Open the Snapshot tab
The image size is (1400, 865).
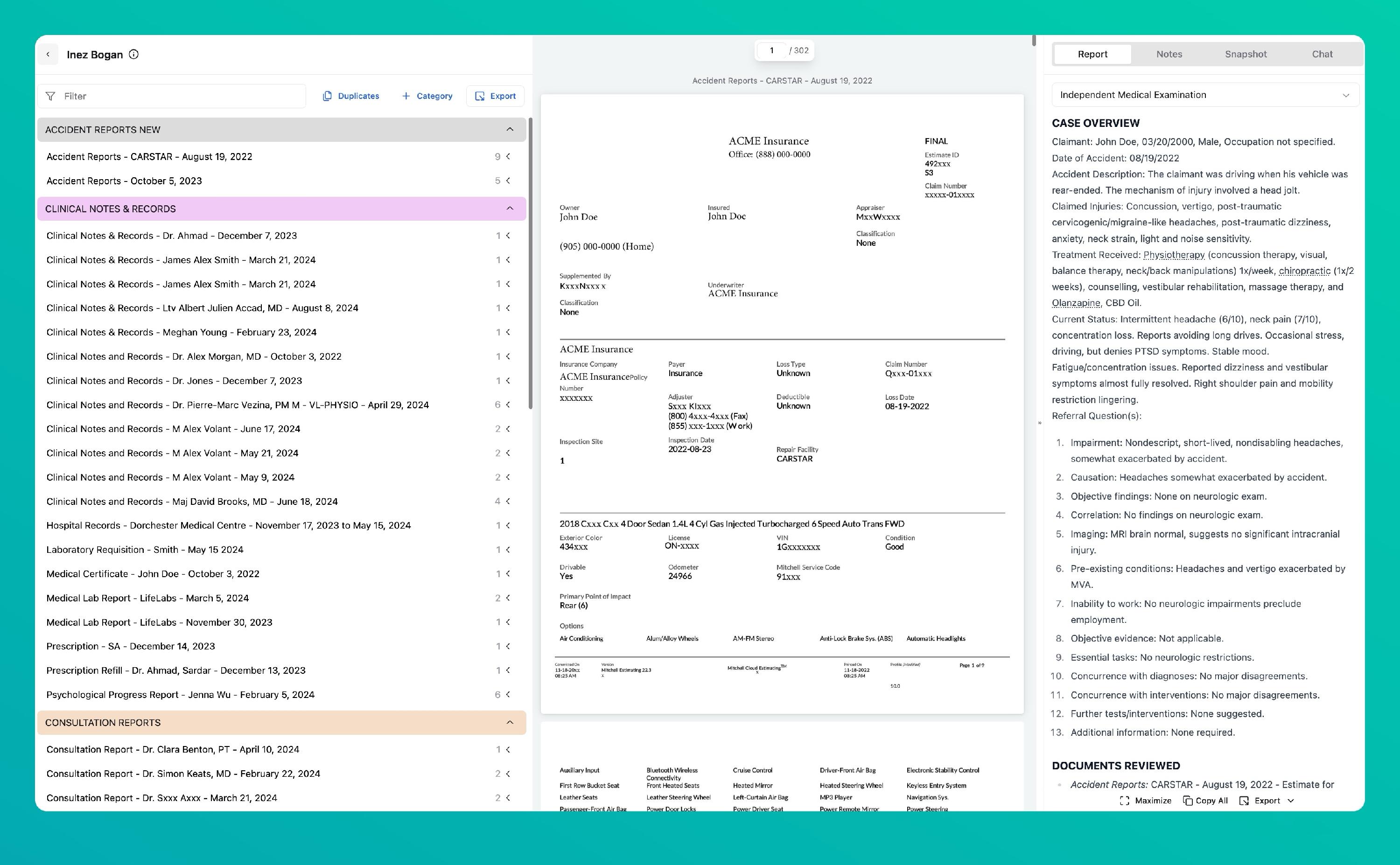(1246, 54)
